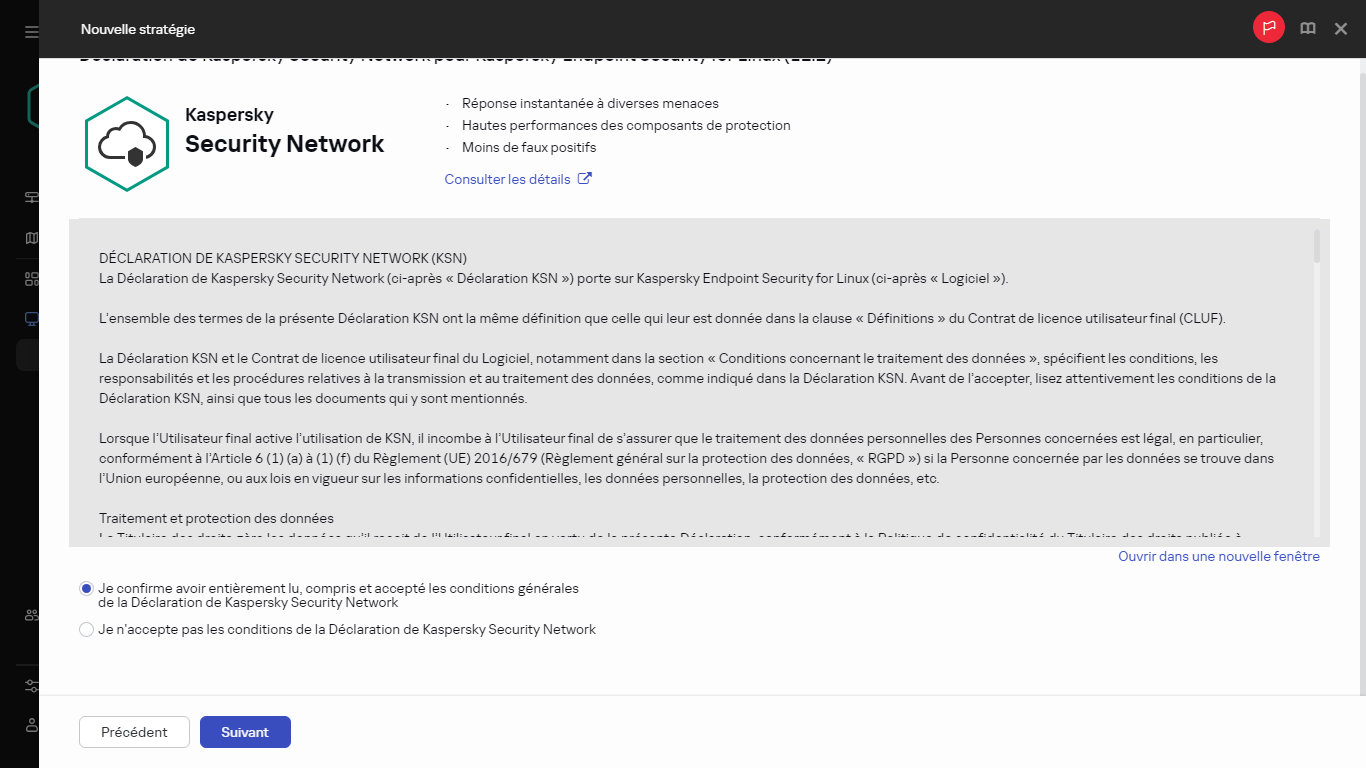Click the red flag notifications icon

click(1269, 27)
